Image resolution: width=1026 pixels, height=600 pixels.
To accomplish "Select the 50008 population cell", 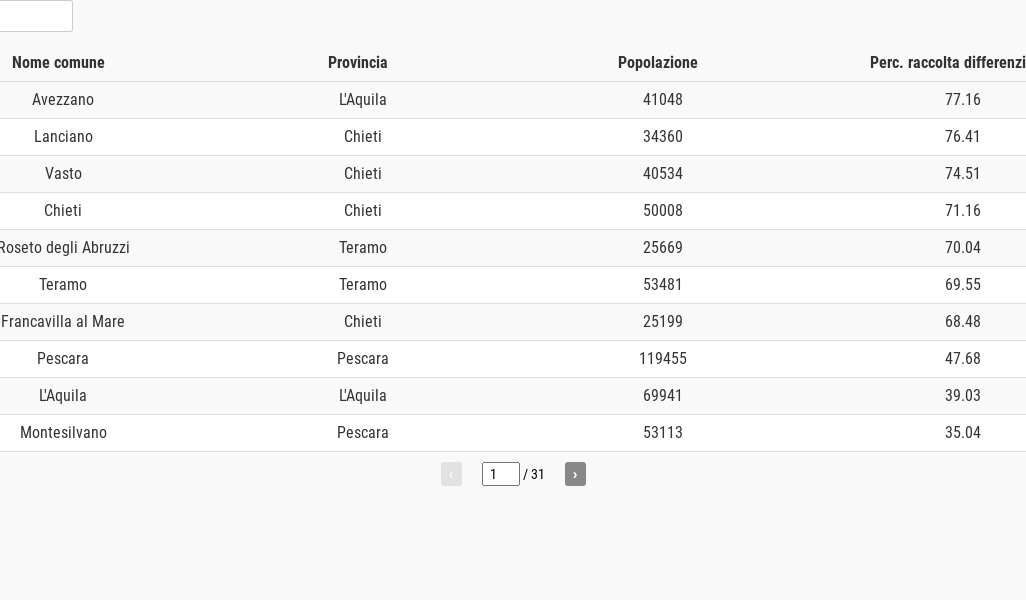I will coord(663,211).
